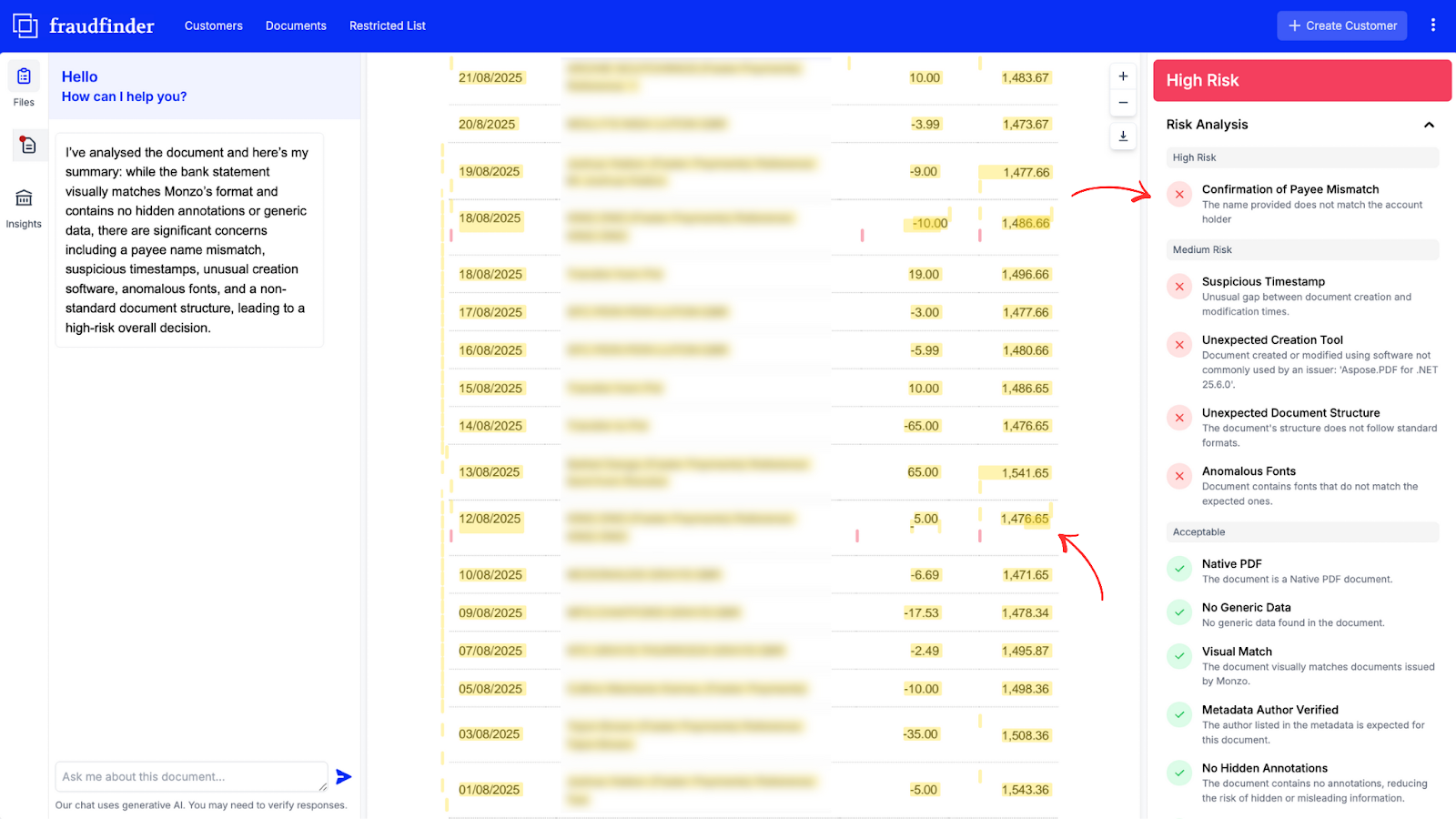Click the 1,486.66 balance cell
Viewport: 1456px width, 819px height.
point(1025,223)
